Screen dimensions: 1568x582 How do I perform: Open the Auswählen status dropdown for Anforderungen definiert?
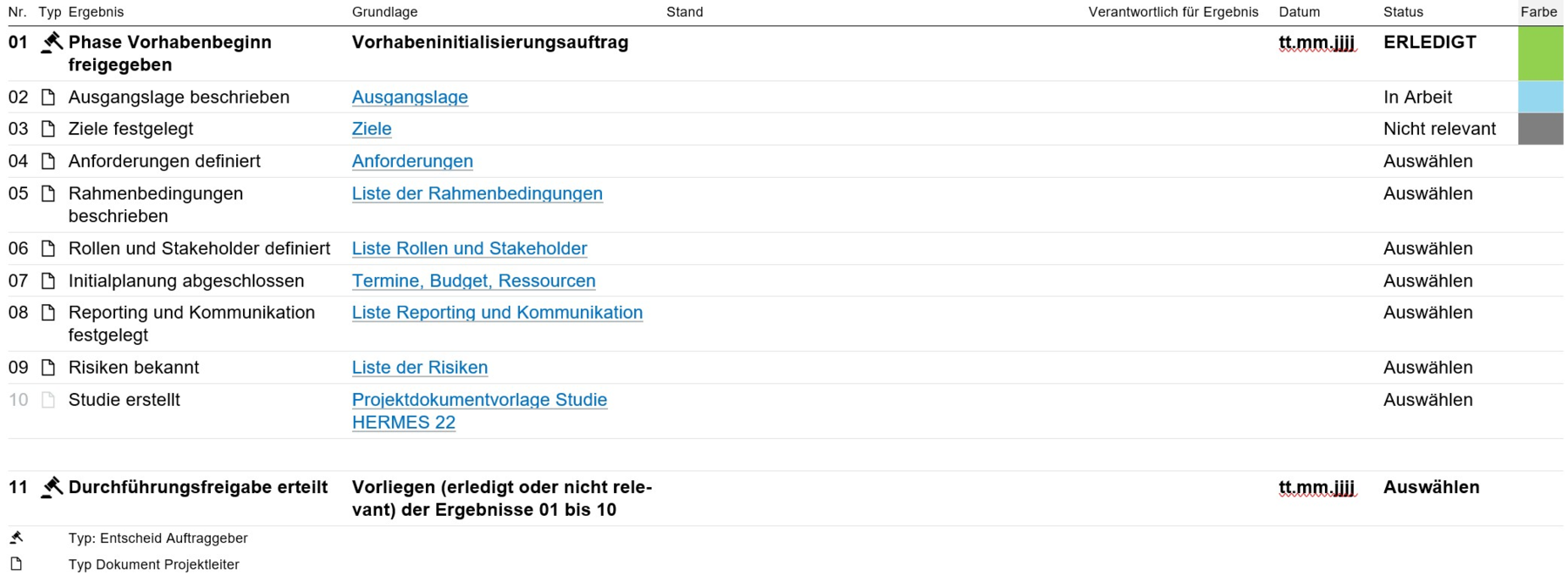pyautogui.click(x=1428, y=161)
